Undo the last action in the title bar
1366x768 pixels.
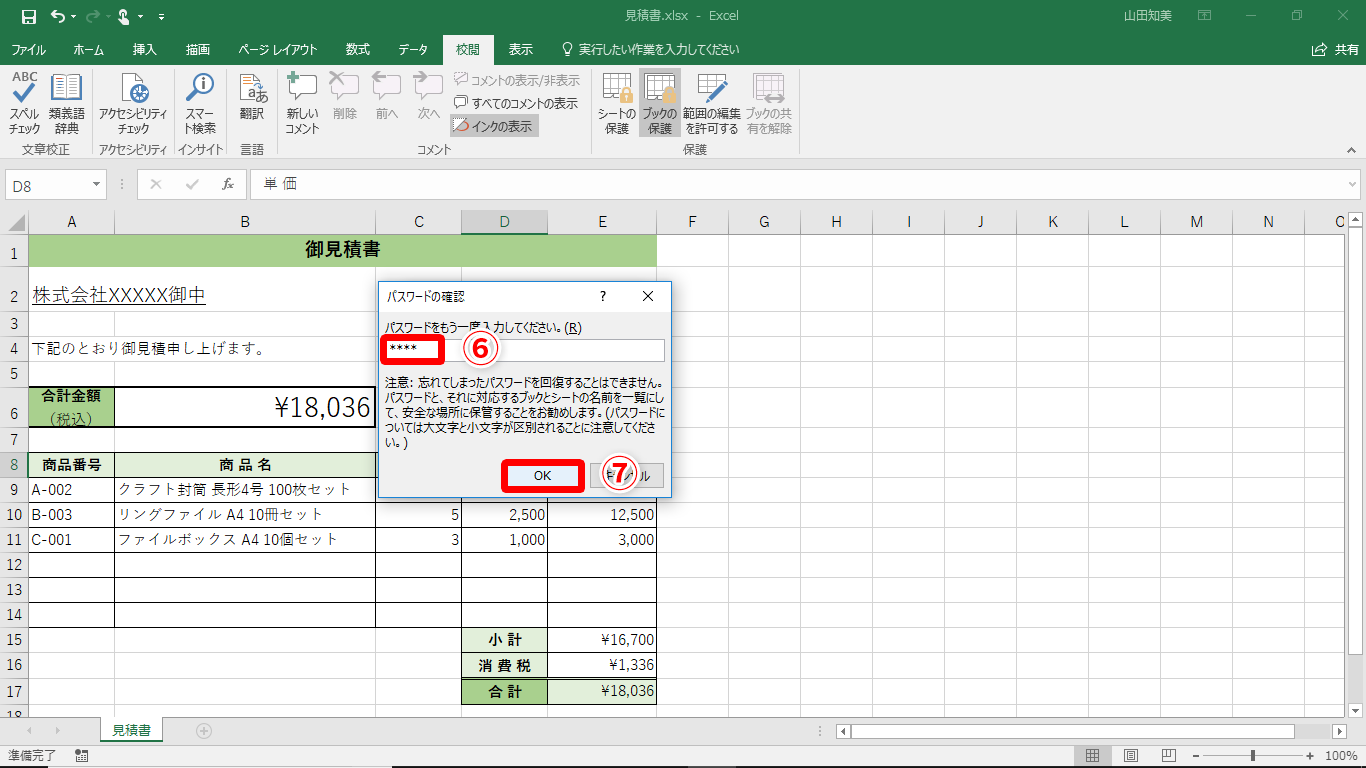pos(58,16)
